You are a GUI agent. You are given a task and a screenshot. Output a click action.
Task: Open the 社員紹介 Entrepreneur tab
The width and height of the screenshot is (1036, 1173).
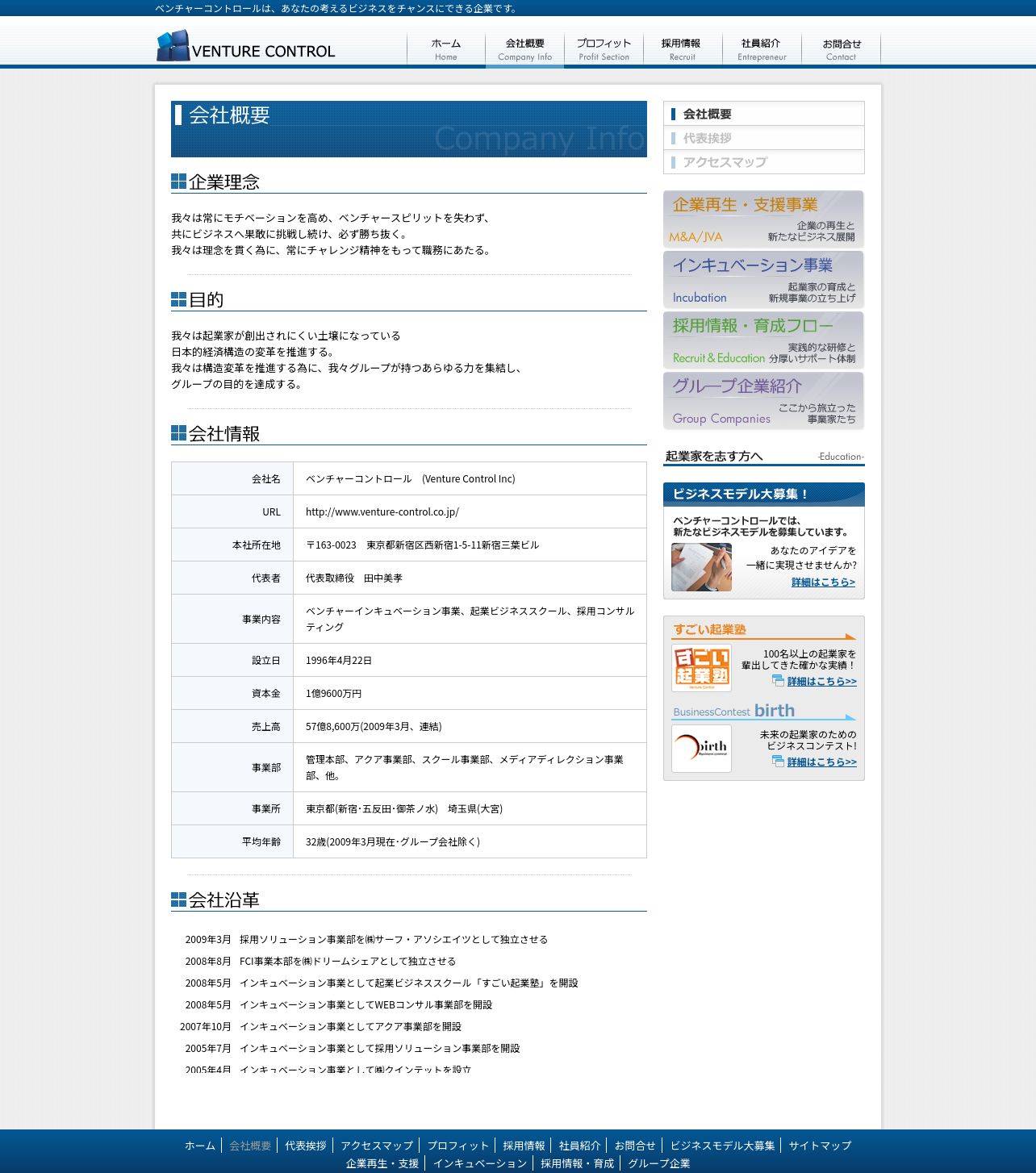[x=761, y=49]
